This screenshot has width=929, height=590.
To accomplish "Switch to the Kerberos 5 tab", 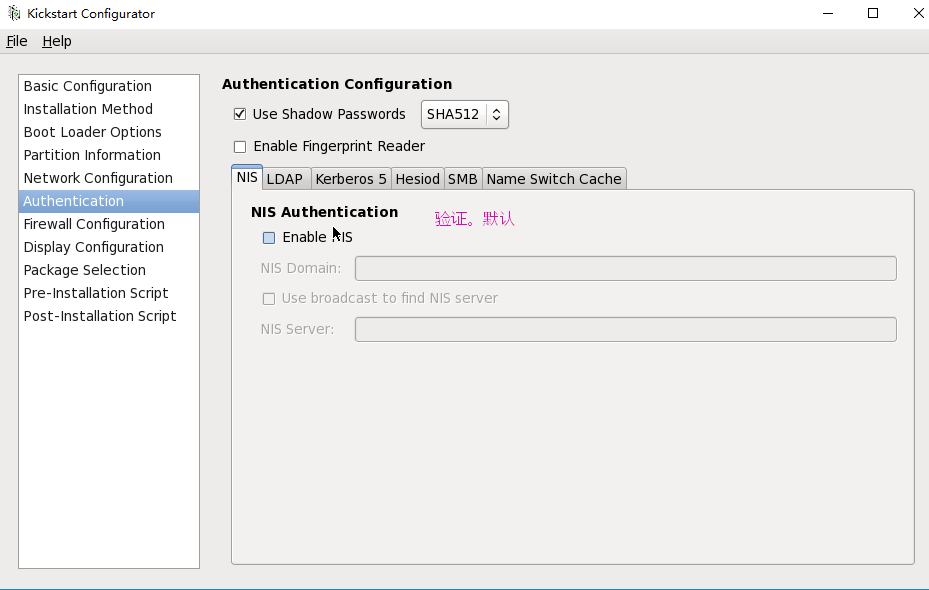I will point(351,179).
